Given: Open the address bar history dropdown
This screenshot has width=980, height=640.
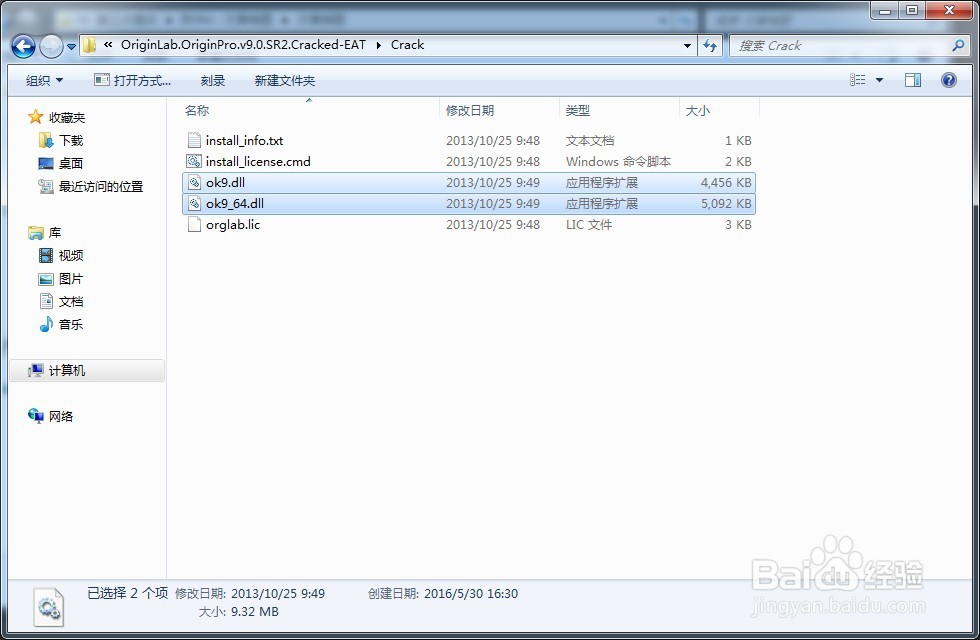Looking at the screenshot, I should click(x=686, y=45).
